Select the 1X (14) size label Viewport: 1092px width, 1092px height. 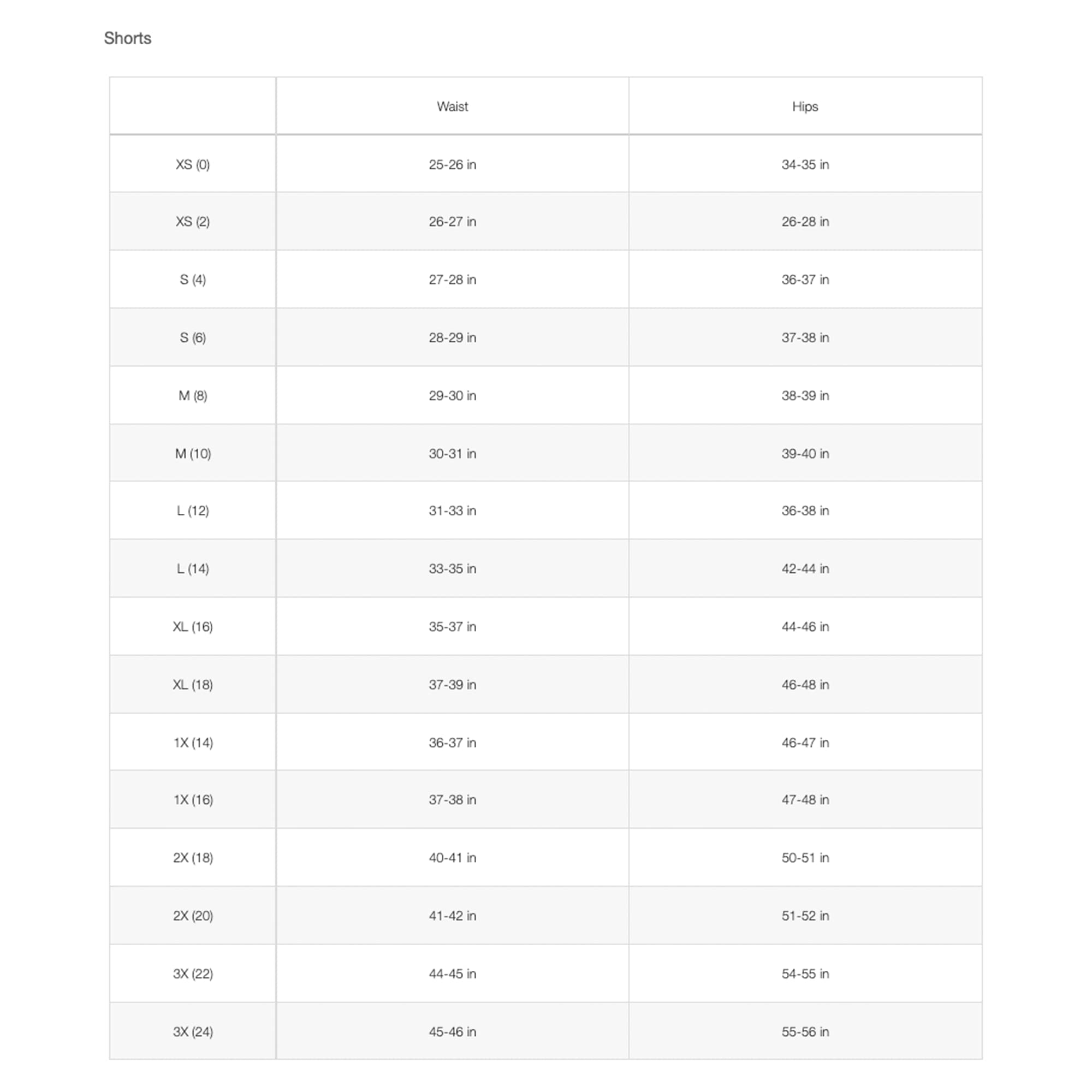click(193, 743)
